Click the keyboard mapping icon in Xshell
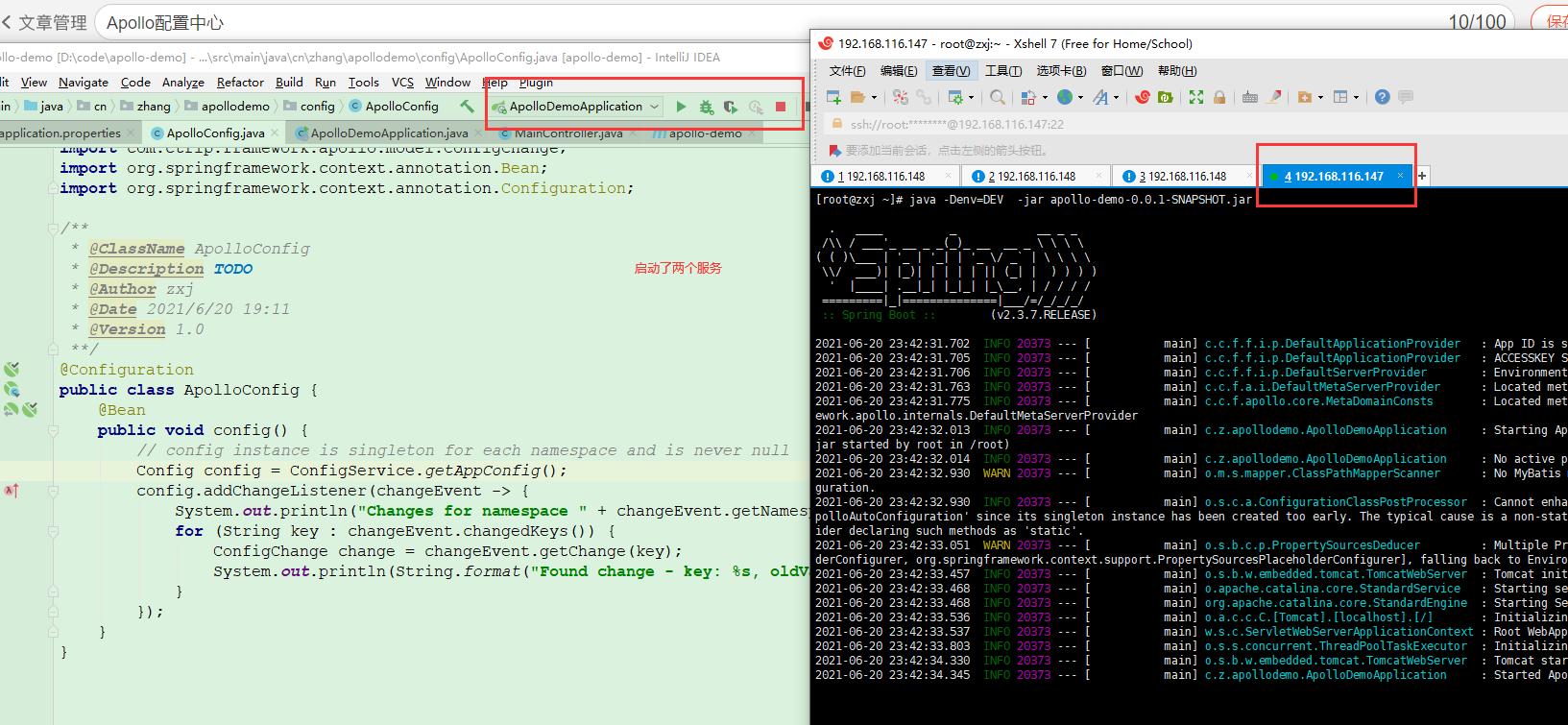The width and height of the screenshot is (1568, 725). pyautogui.click(x=1249, y=97)
